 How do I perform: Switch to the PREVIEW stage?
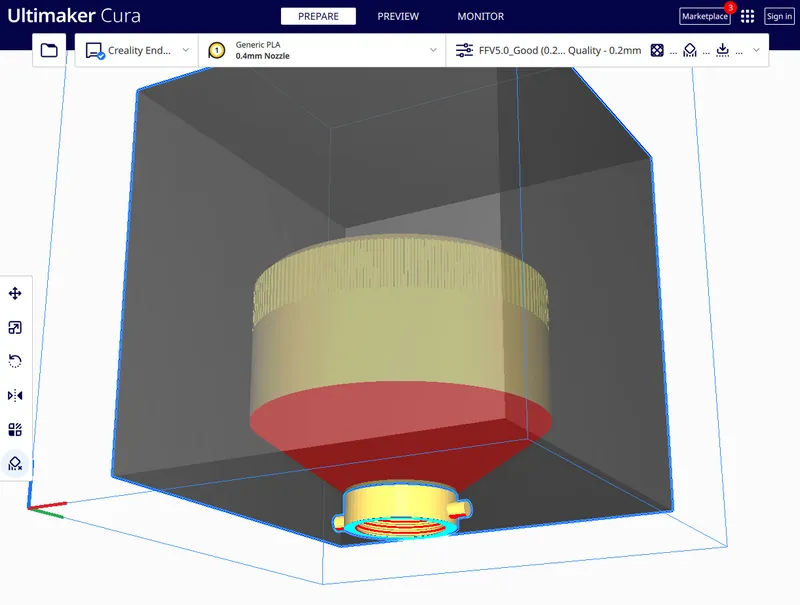pyautogui.click(x=398, y=16)
